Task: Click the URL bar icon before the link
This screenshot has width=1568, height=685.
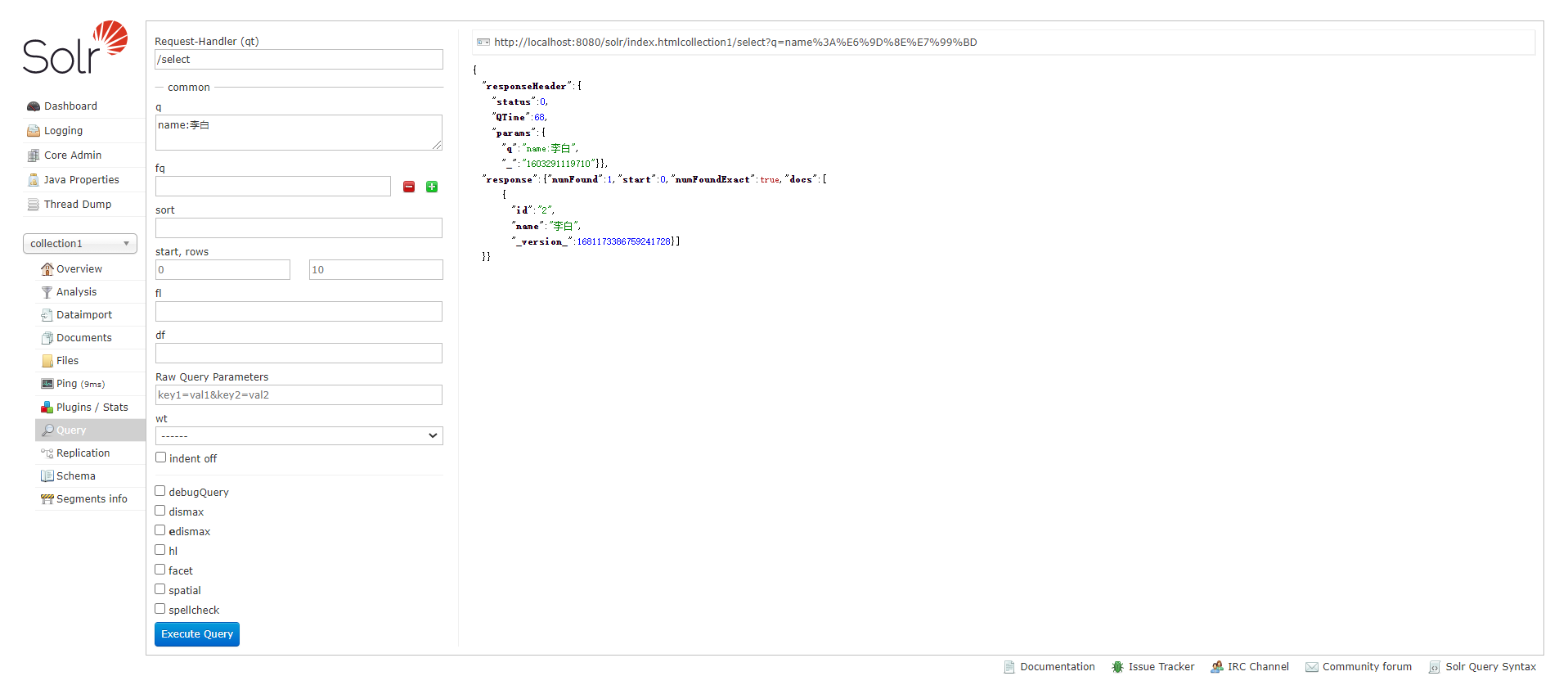Action: click(483, 43)
